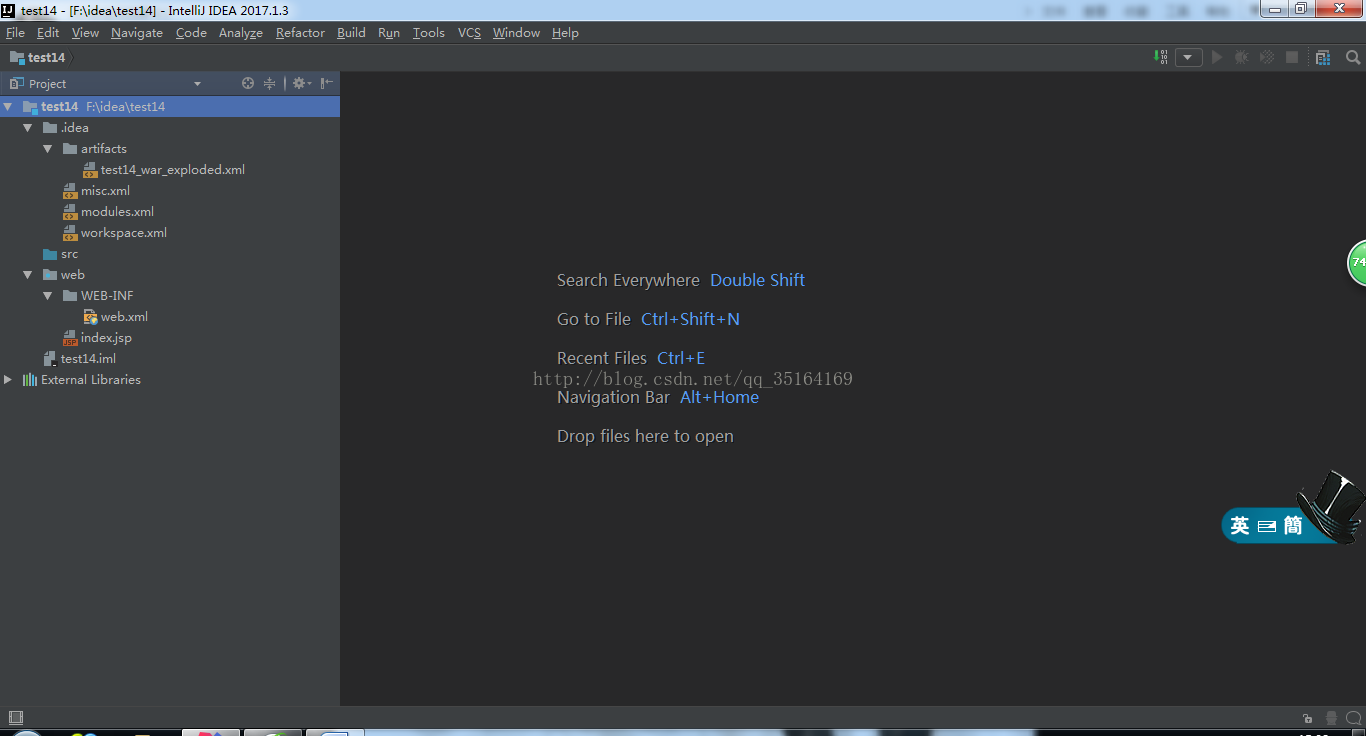Click Double Shift shortcut text
Image resolution: width=1366 pixels, height=736 pixels.
[757, 280]
